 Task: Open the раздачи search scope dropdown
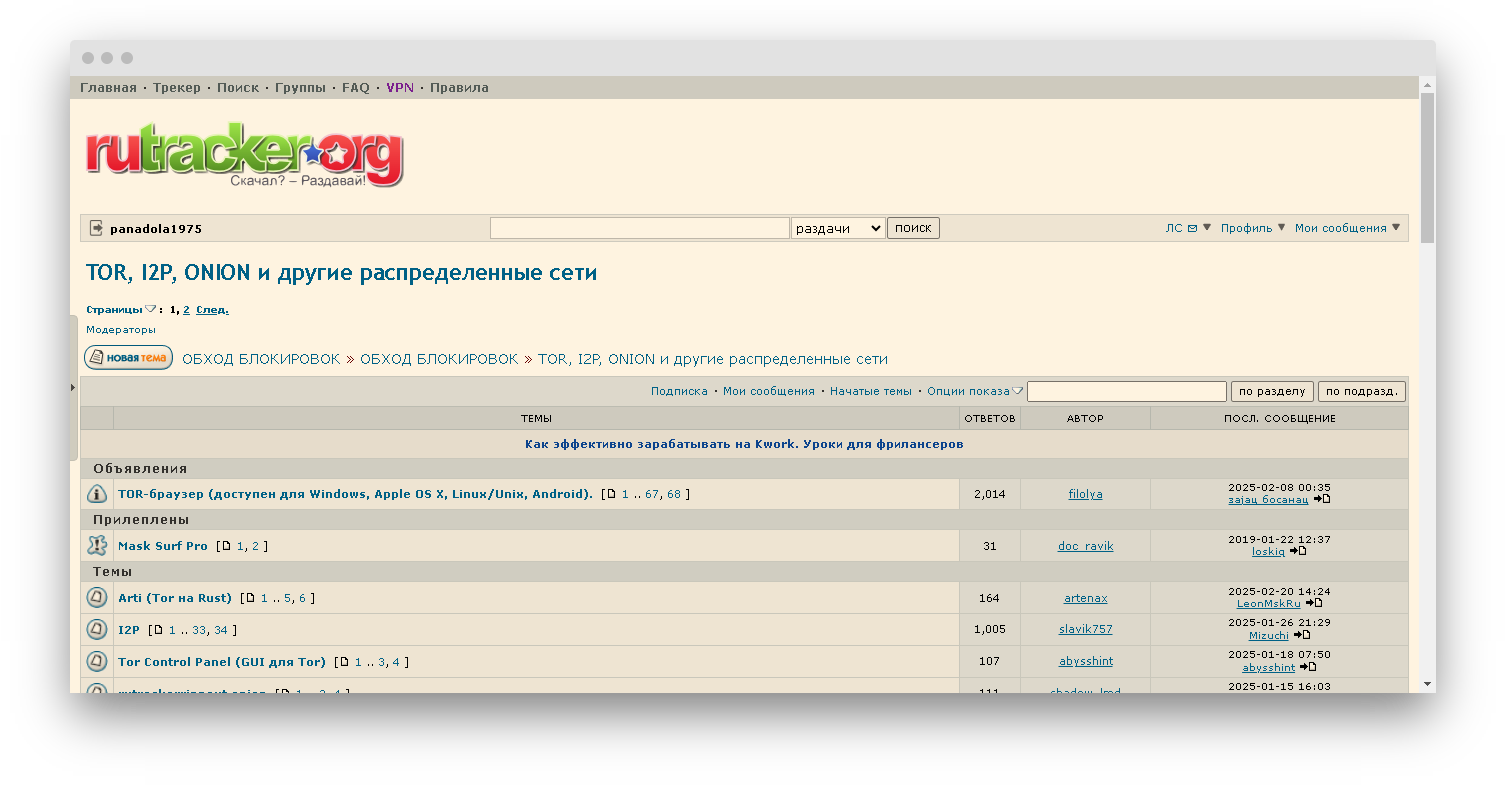click(838, 228)
